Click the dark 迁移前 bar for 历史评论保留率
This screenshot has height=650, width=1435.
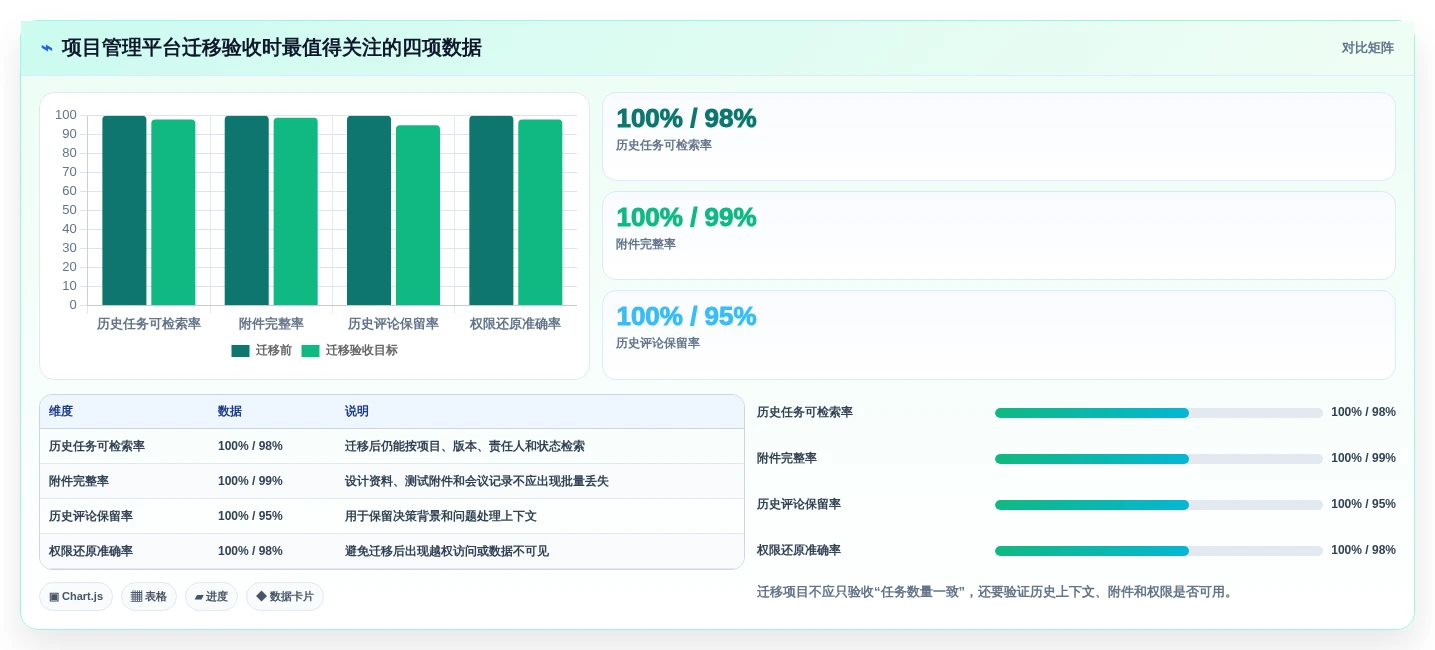tap(369, 211)
